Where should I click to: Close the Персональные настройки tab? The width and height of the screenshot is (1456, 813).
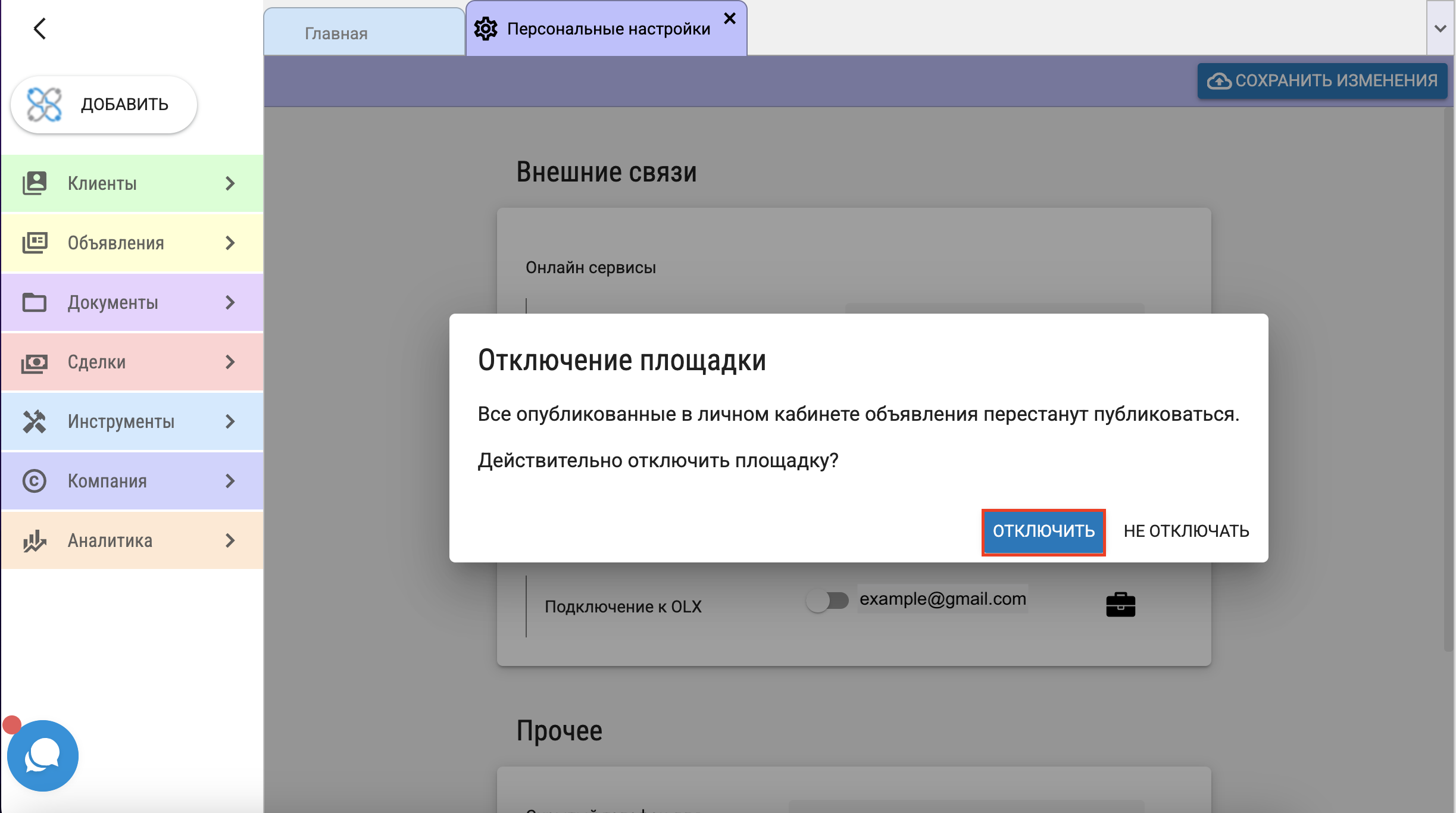730,18
